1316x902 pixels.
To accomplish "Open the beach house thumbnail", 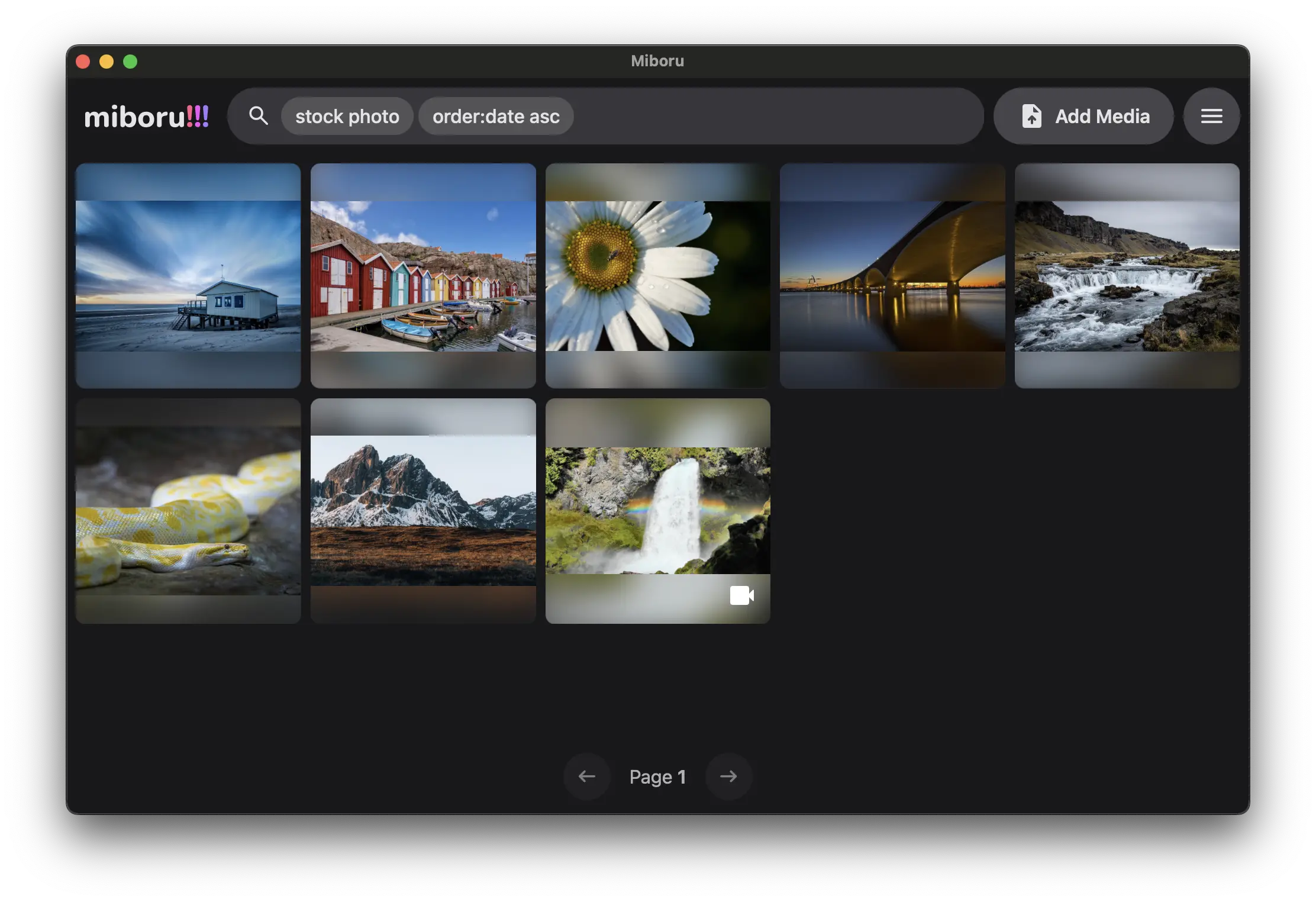I will point(188,276).
